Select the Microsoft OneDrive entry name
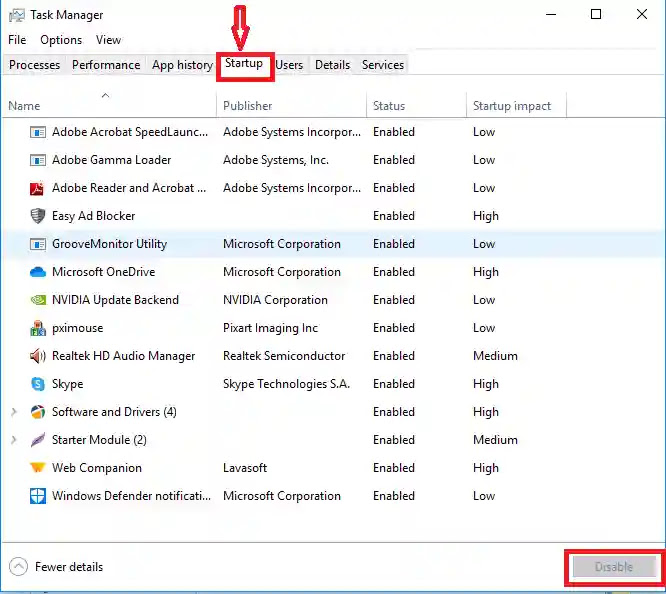 click(104, 272)
